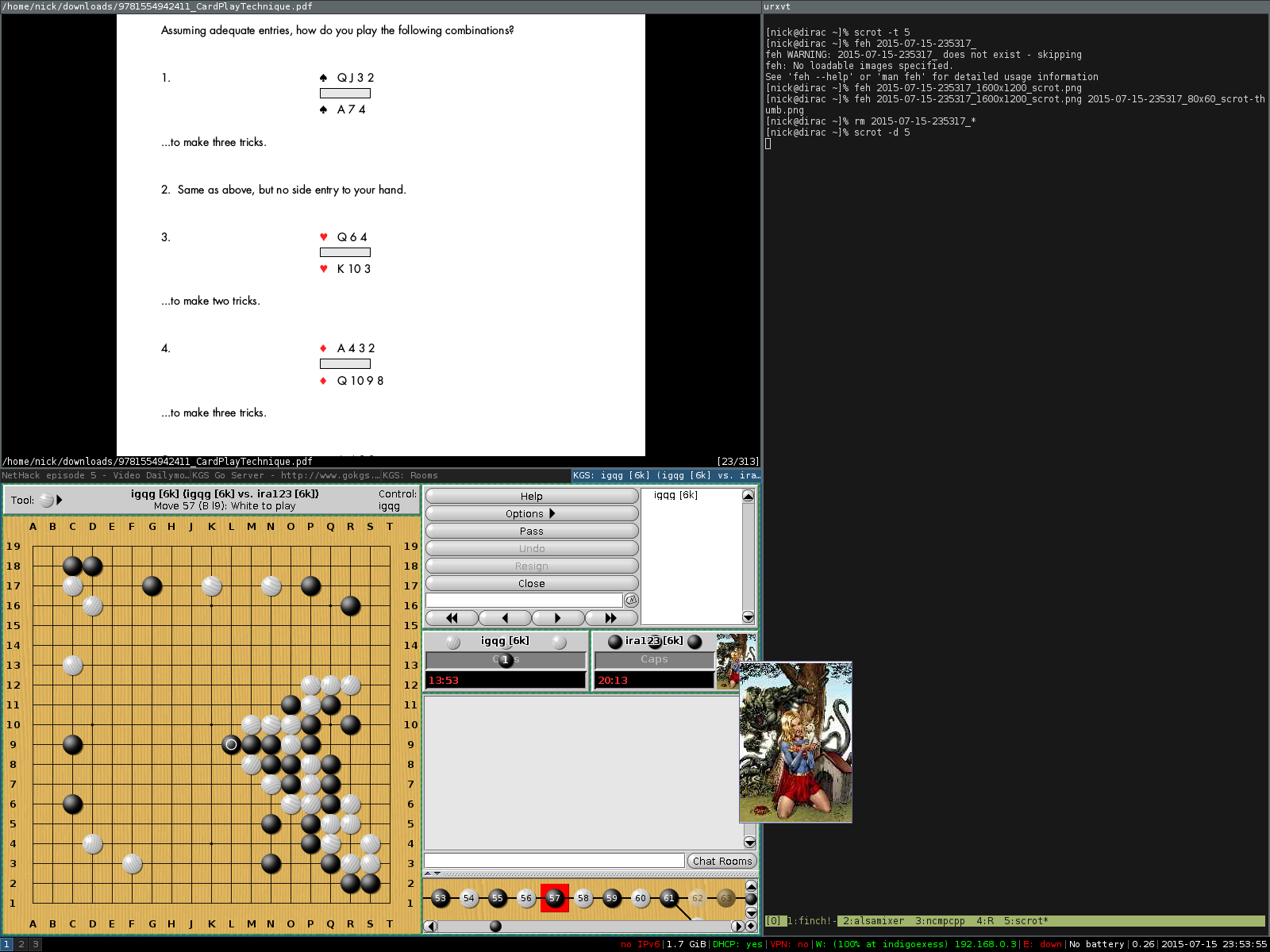Click black player's clock showing 20:13
Image resolution: width=1270 pixels, height=952 pixels.
pyautogui.click(x=654, y=680)
